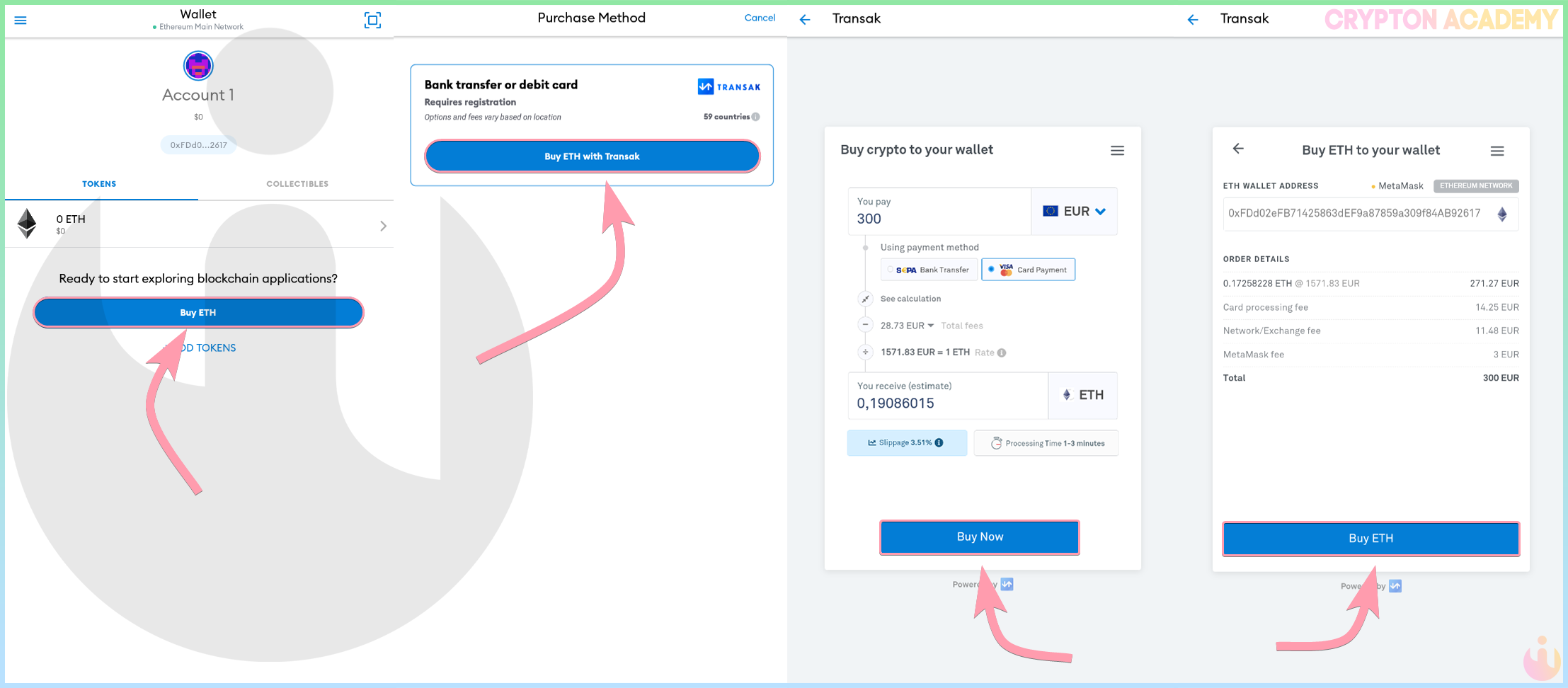This screenshot has height=688, width=1568.
Task: Open the Account 1 avatar icon
Action: coord(198,66)
